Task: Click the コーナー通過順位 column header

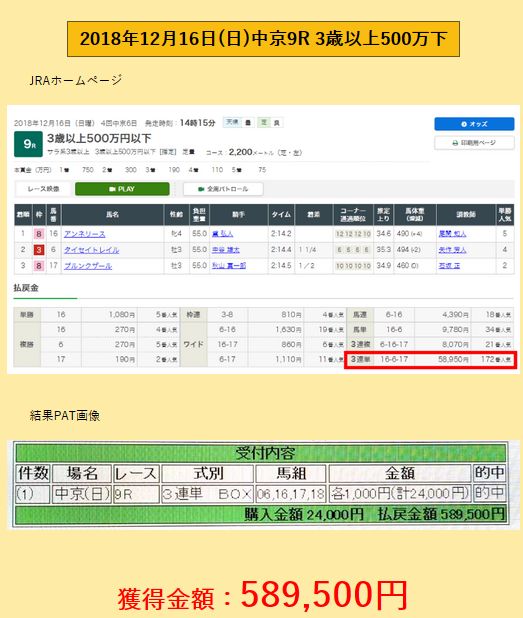Action: tap(353, 215)
